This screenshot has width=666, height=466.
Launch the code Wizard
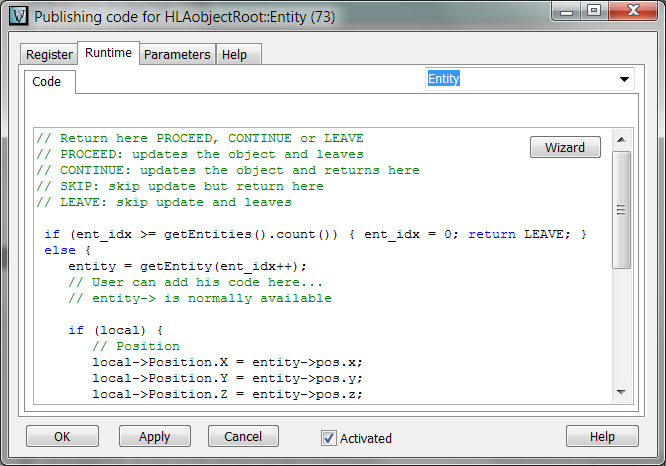(x=565, y=147)
